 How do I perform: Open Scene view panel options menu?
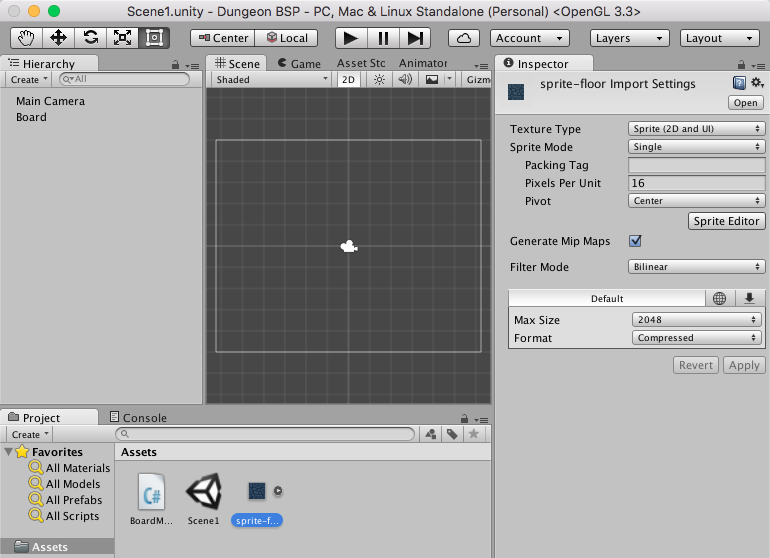coord(481,66)
